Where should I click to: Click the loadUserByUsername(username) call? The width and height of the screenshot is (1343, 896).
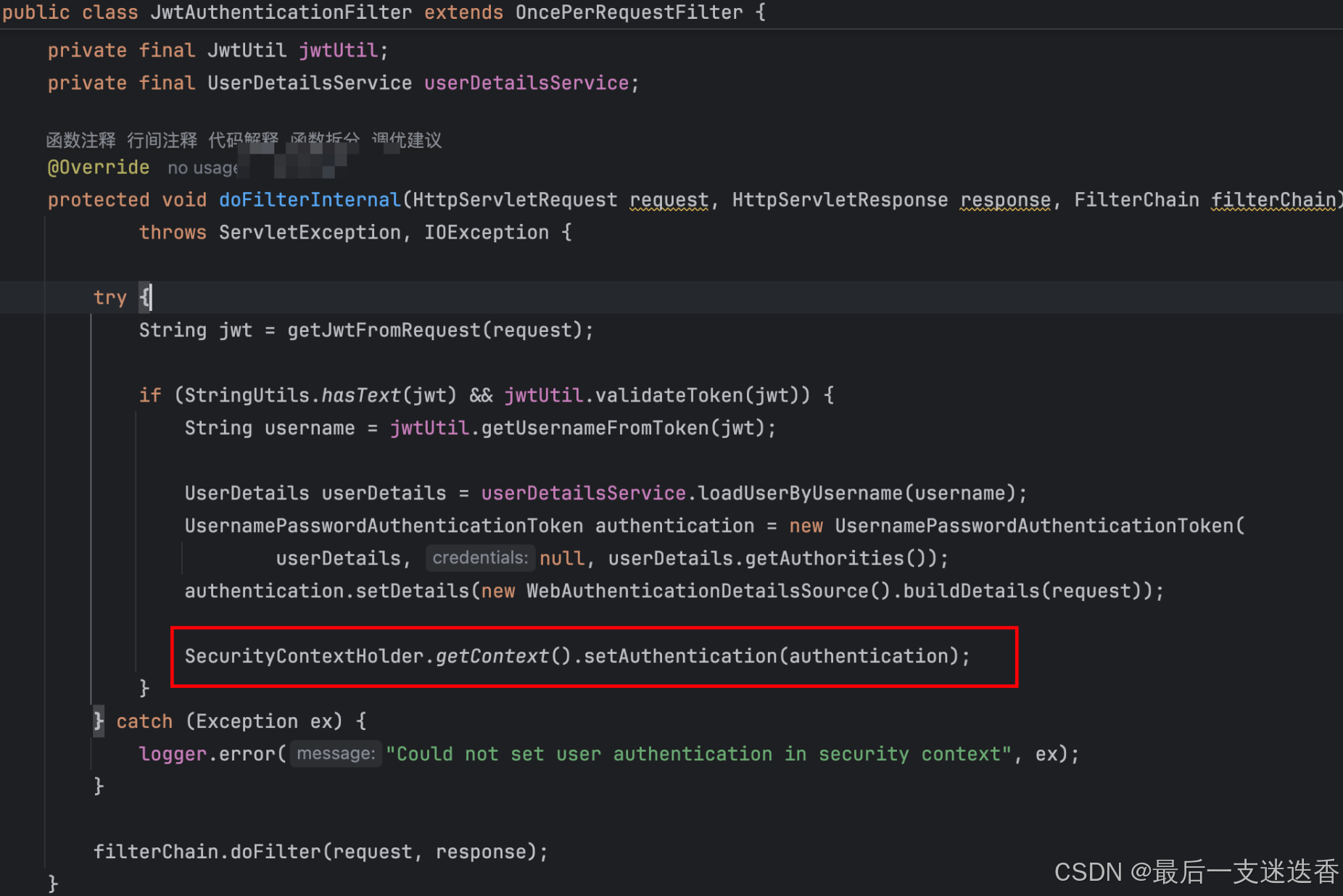[857, 494]
